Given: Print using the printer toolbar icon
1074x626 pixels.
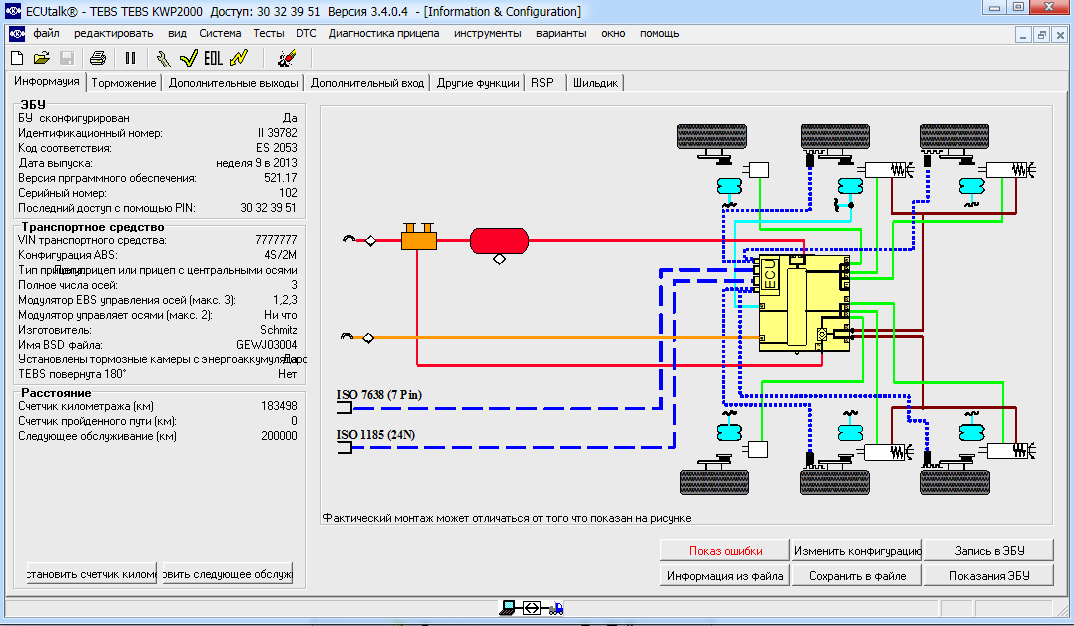Looking at the screenshot, I should pyautogui.click(x=98, y=58).
